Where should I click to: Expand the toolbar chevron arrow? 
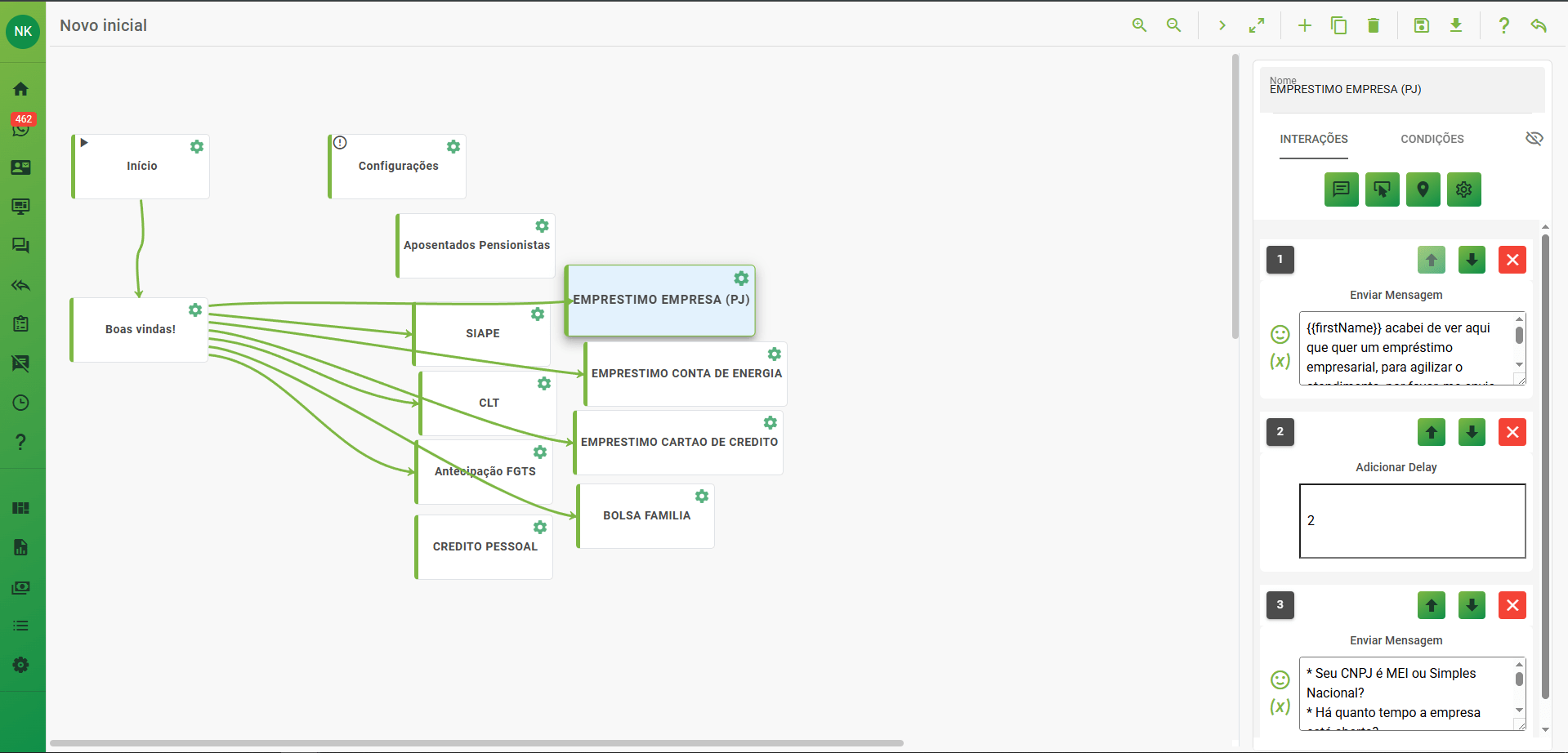point(1222,25)
